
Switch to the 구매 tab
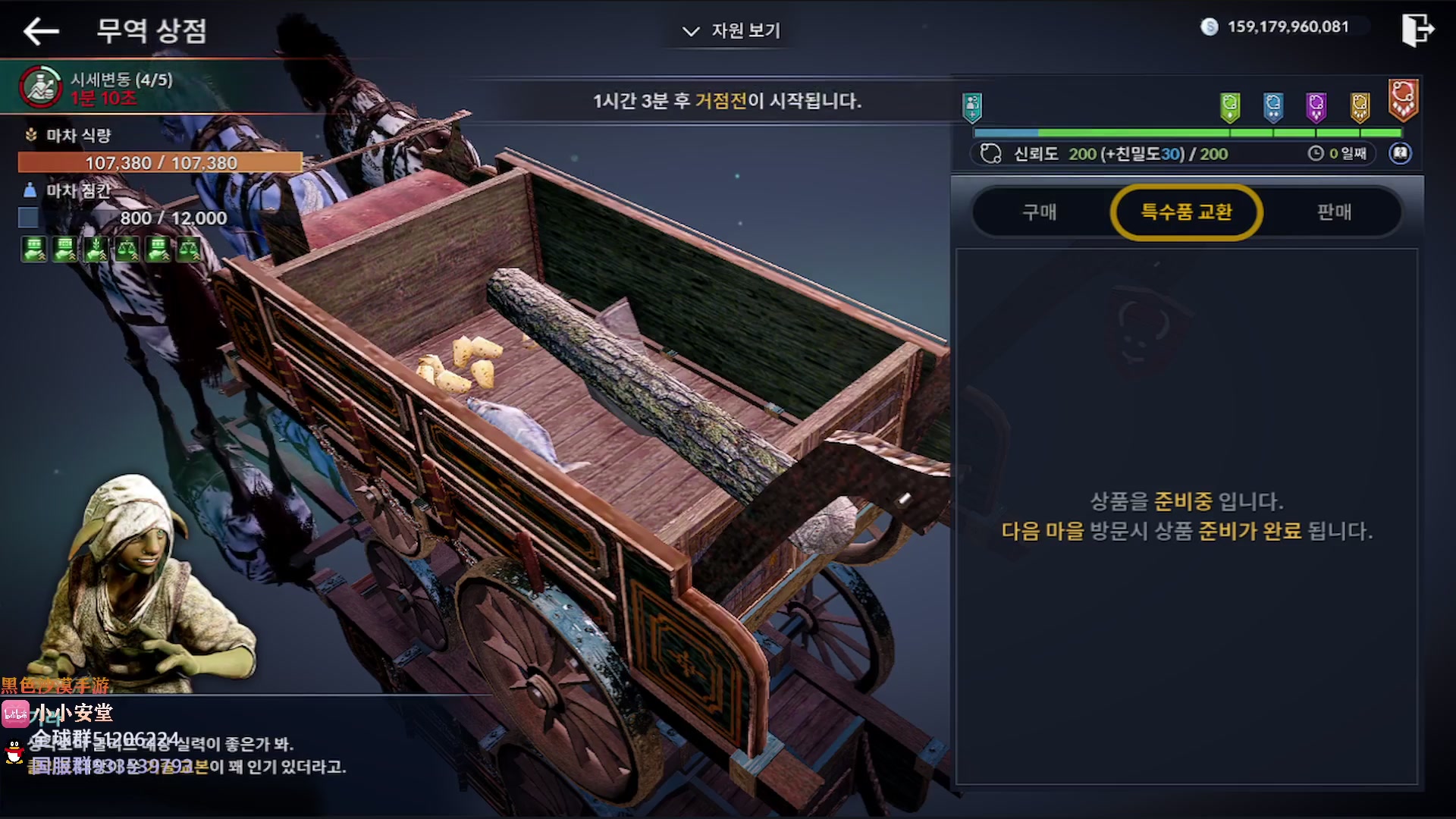point(1039,212)
